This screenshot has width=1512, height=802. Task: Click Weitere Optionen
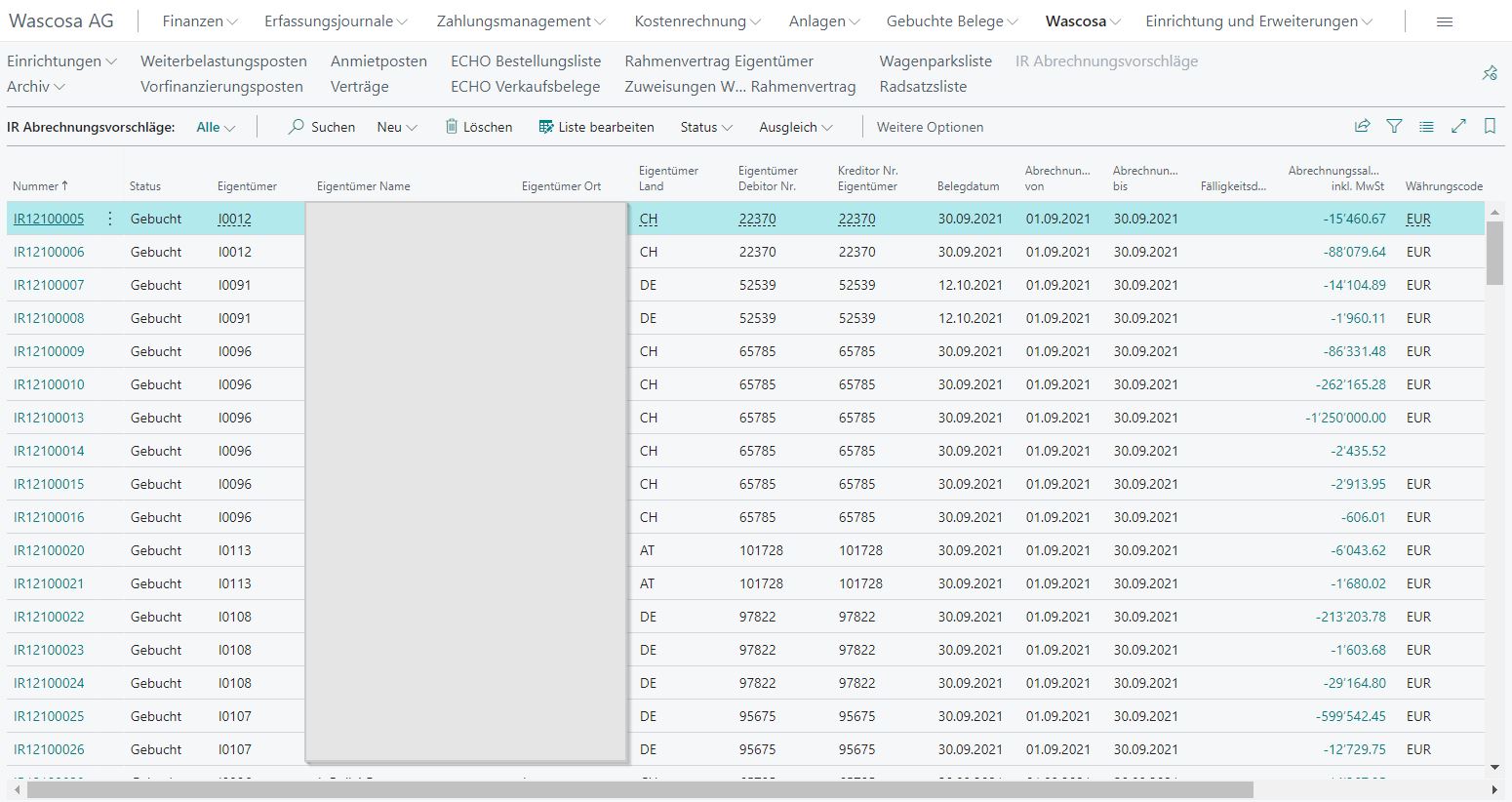(930, 127)
